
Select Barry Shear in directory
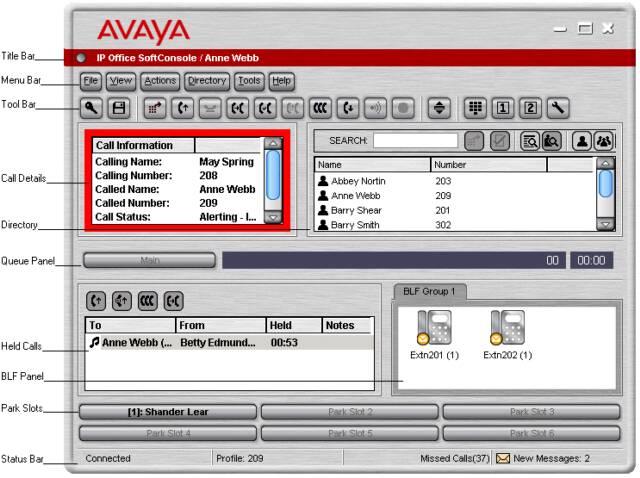click(x=454, y=210)
